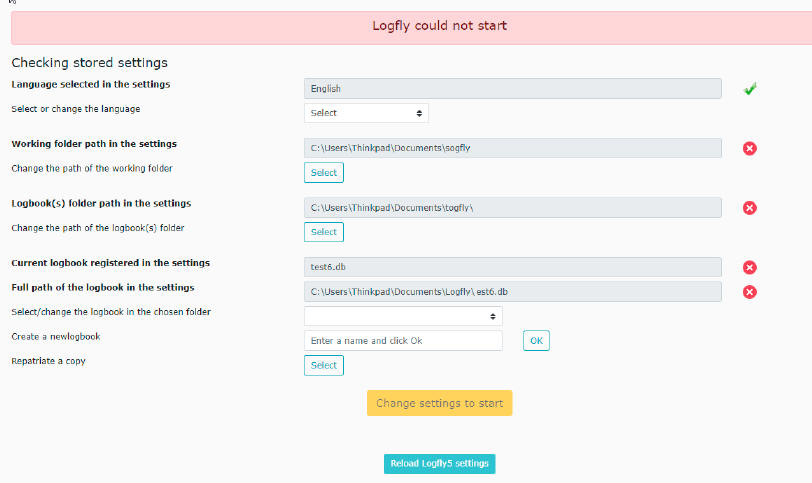Image resolution: width=812 pixels, height=483 pixels.
Task: Click the Working folder path in the settings label
Action: 94,144
